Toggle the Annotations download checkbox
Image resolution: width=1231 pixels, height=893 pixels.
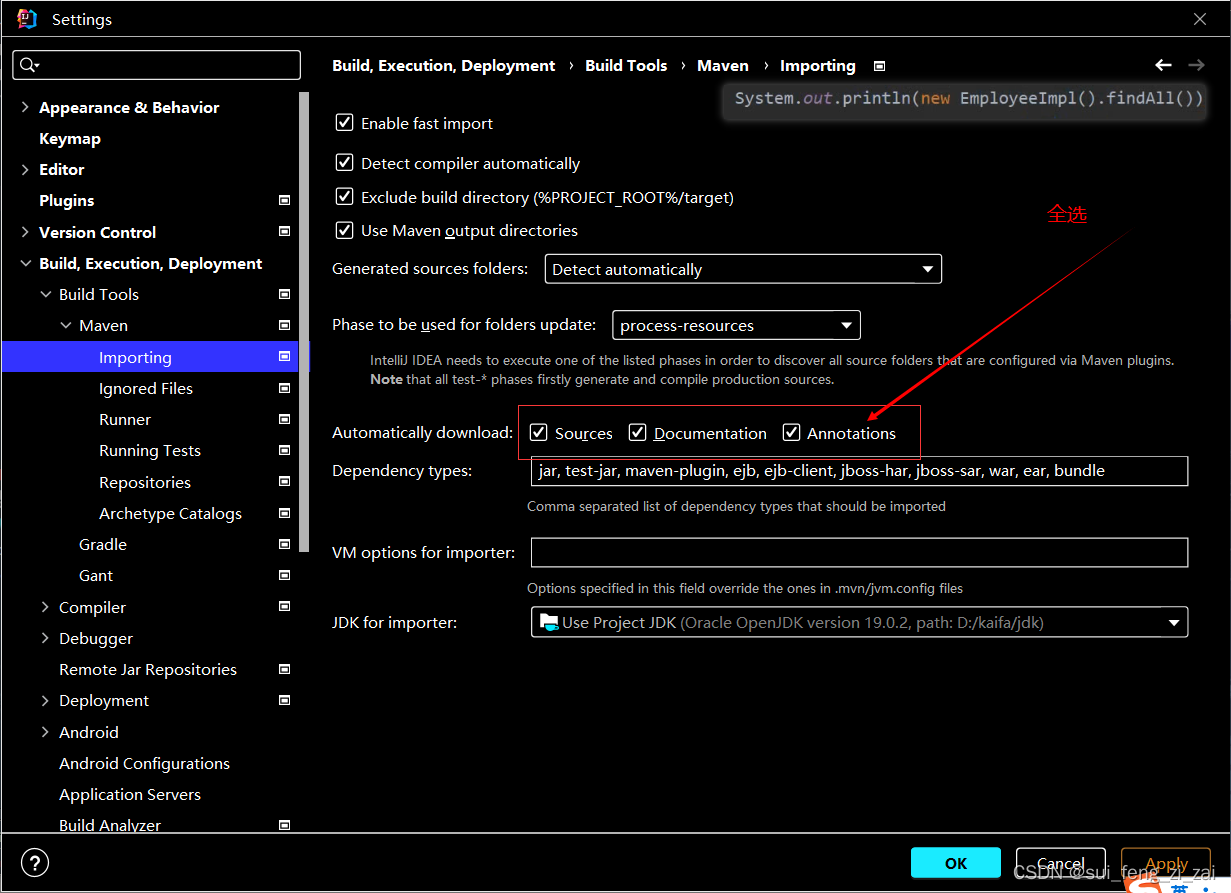coord(792,432)
